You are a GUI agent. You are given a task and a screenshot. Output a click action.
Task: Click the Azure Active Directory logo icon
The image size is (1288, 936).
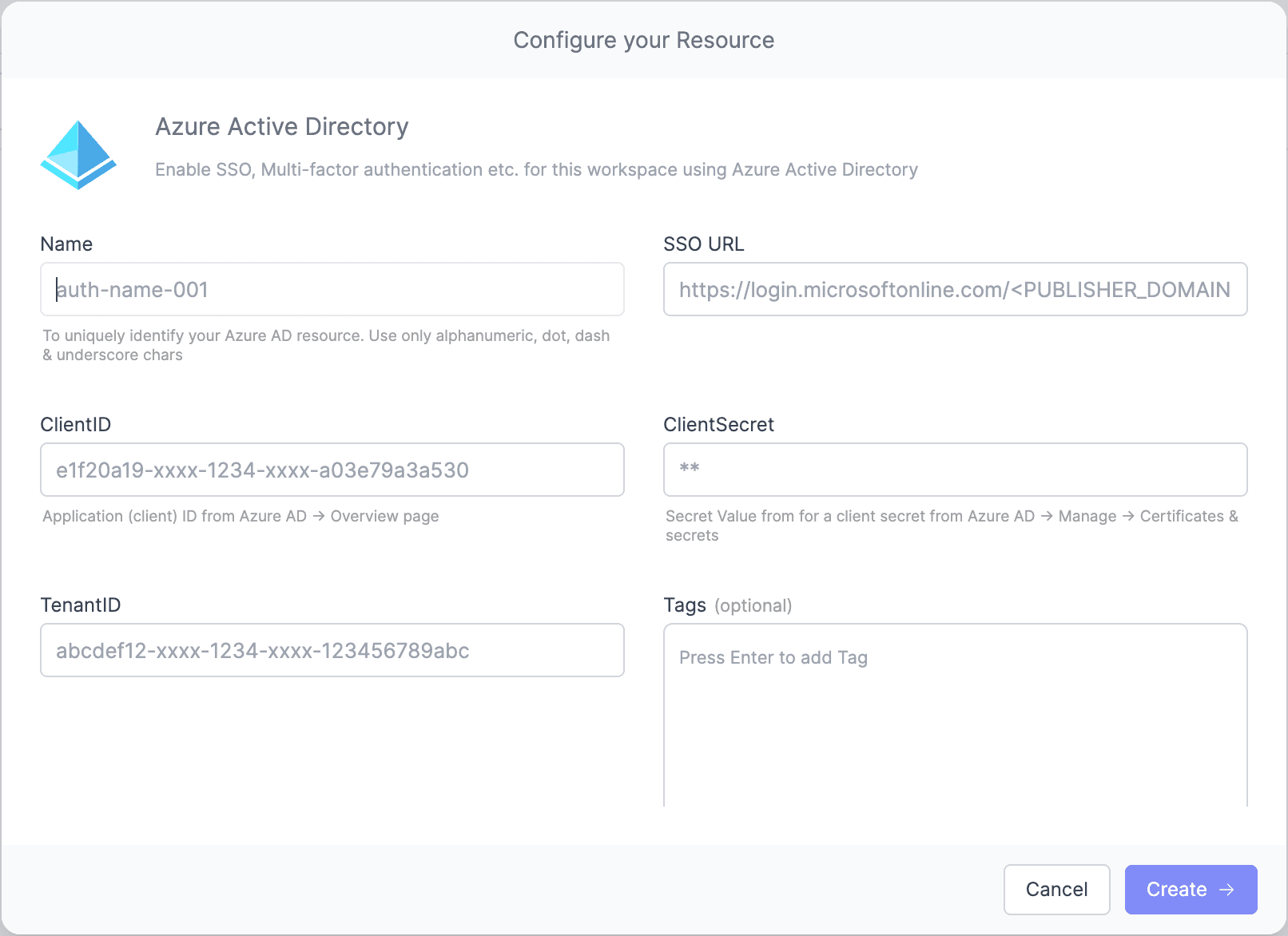pos(78,155)
